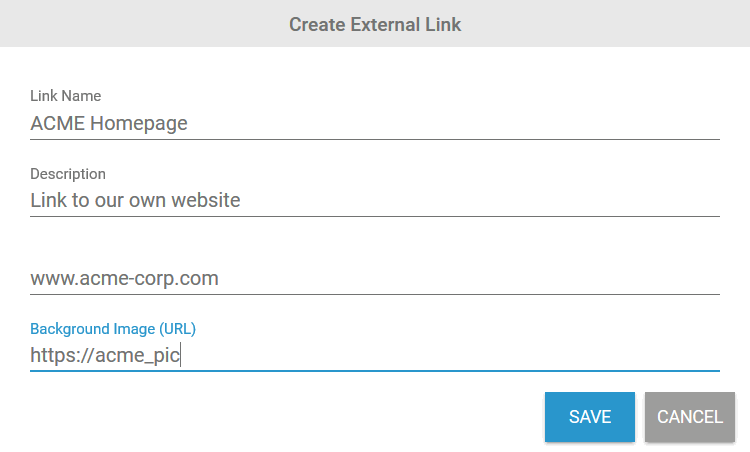The image size is (750, 452).
Task: Place cursor after 'https://acme_pic' text
Action: point(180,356)
